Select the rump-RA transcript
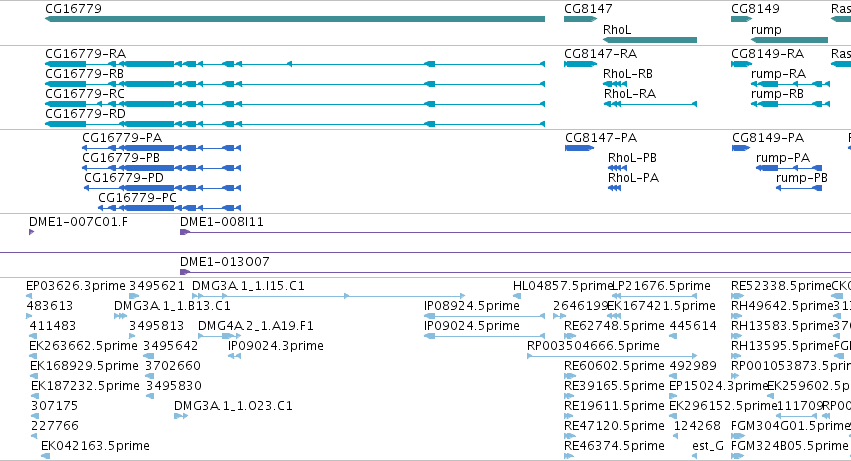The width and height of the screenshot is (851, 461). (790, 84)
